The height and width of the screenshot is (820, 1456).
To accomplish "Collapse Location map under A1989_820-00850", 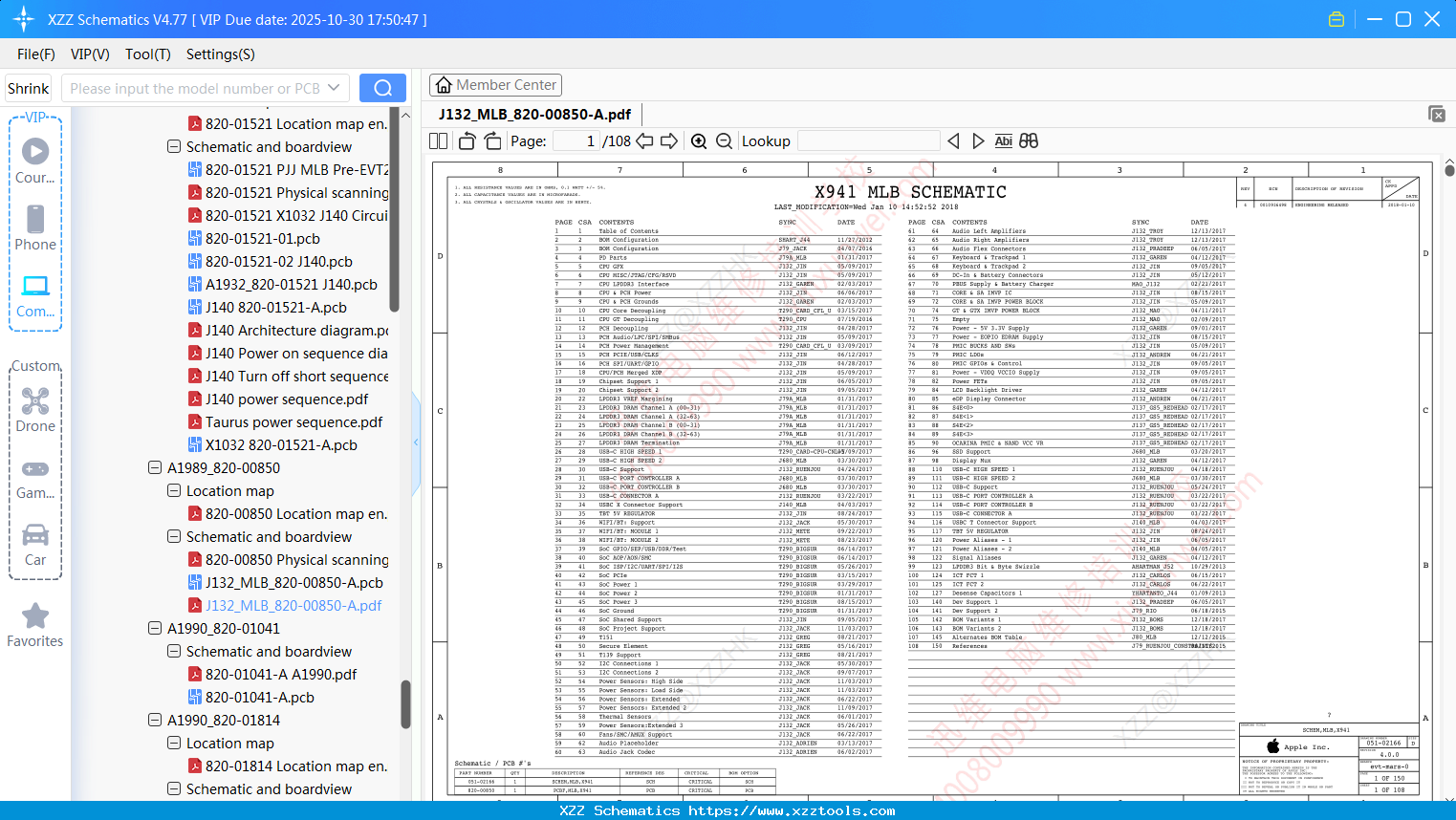I will click(174, 491).
